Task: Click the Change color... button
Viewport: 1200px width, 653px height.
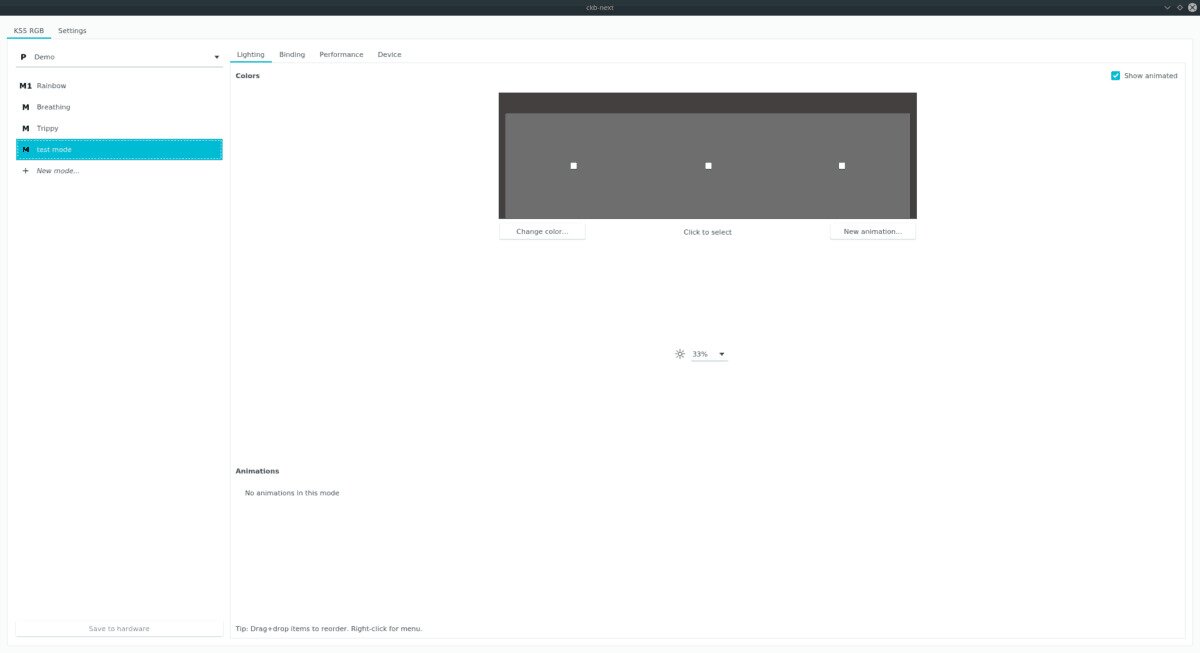Action: coord(542,231)
